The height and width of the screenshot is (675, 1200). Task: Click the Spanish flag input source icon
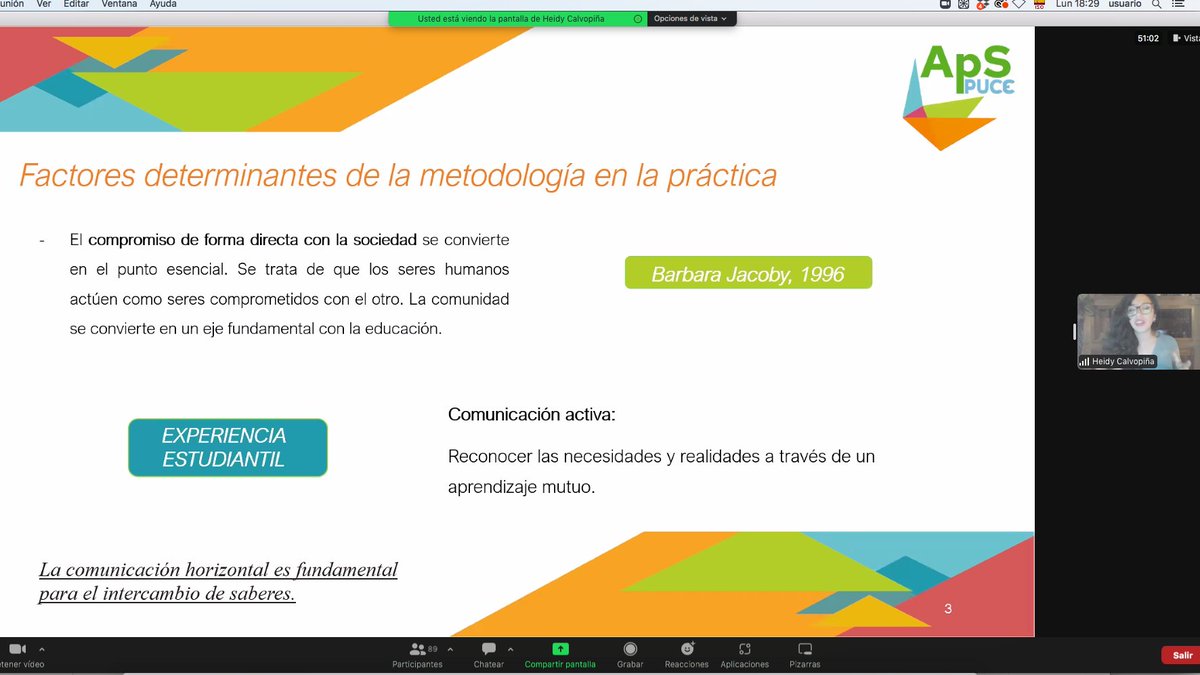[x=1039, y=4]
